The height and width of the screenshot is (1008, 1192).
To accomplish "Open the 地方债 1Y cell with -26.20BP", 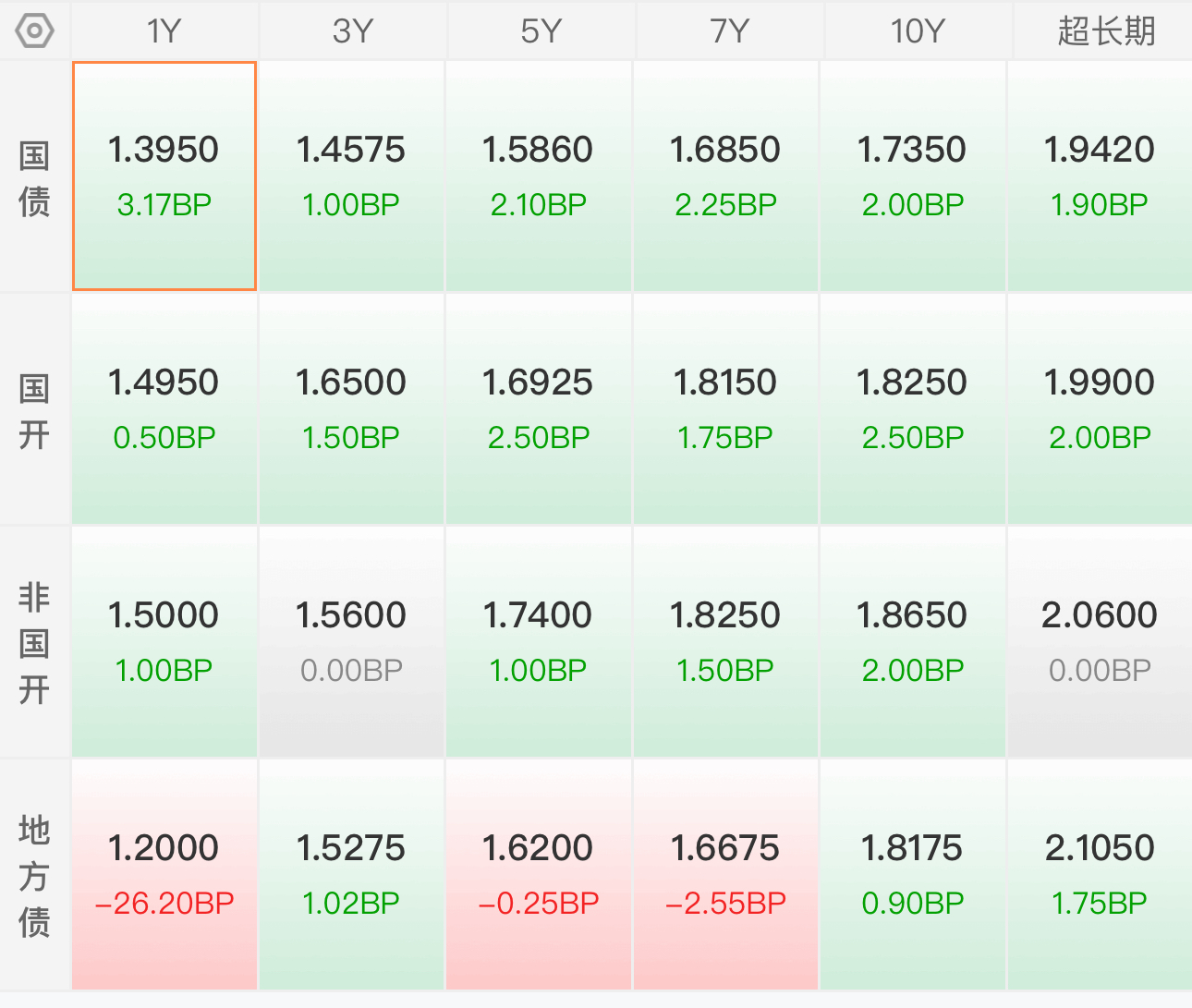I will coord(164,875).
